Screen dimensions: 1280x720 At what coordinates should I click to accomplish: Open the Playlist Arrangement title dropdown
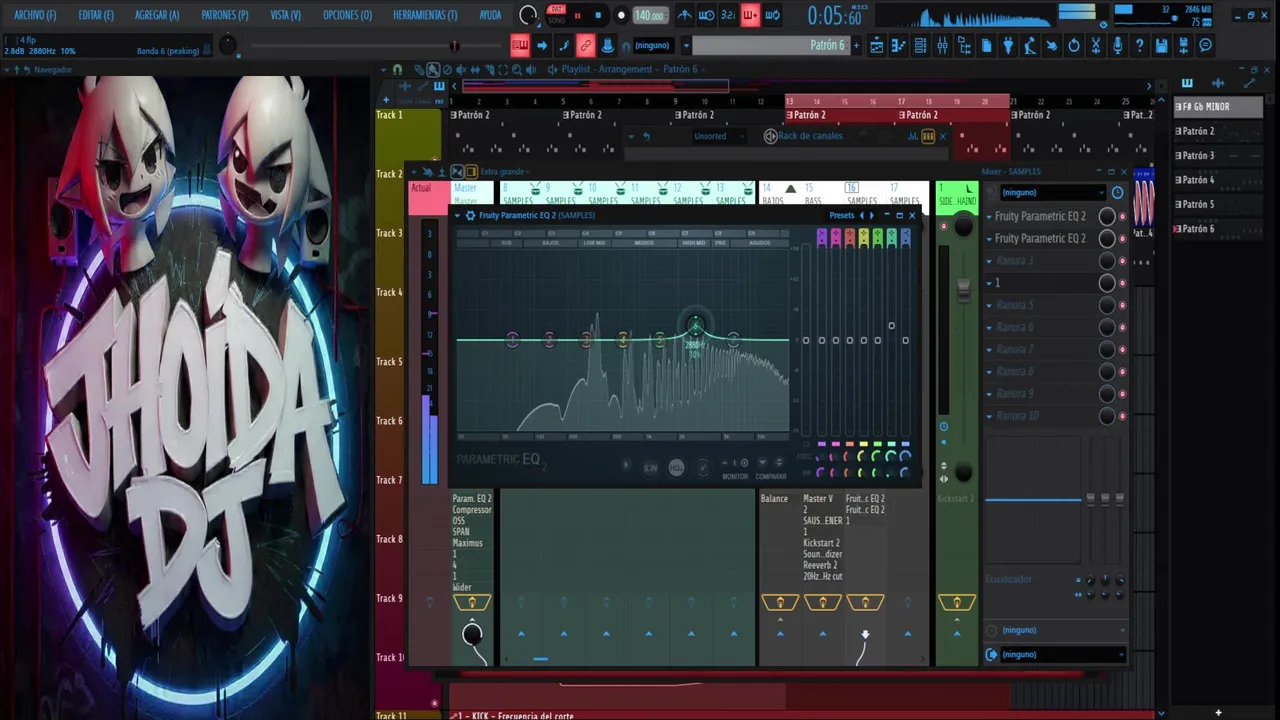point(629,69)
